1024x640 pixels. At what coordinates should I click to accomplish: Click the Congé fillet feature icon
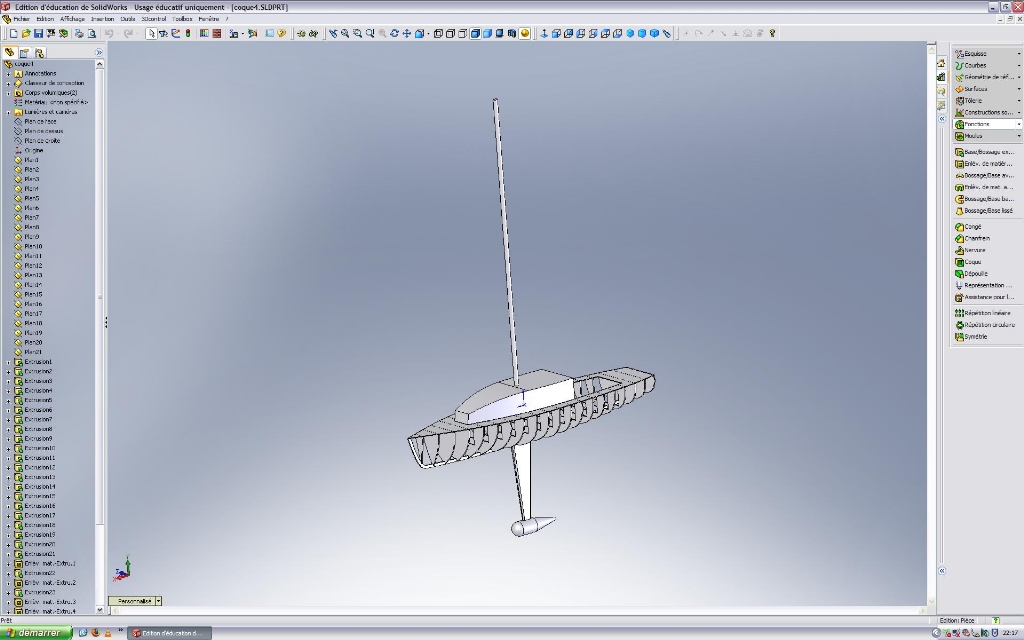click(x=972, y=227)
